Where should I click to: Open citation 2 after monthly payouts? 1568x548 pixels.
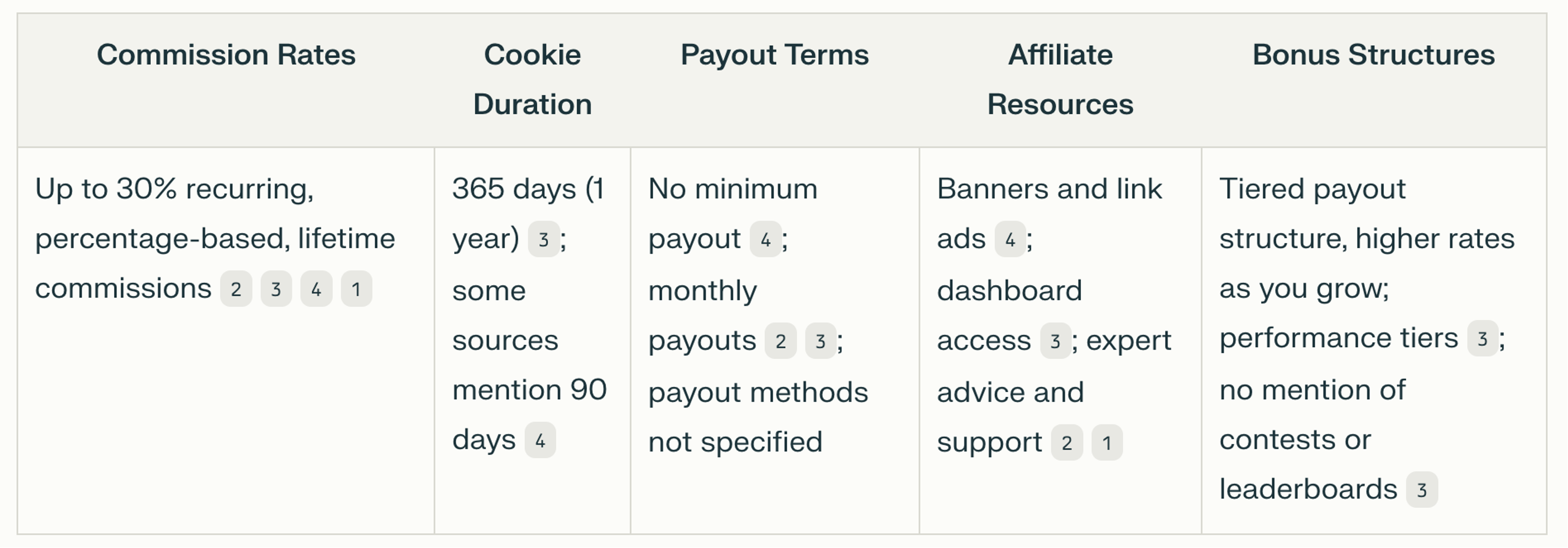(x=781, y=341)
